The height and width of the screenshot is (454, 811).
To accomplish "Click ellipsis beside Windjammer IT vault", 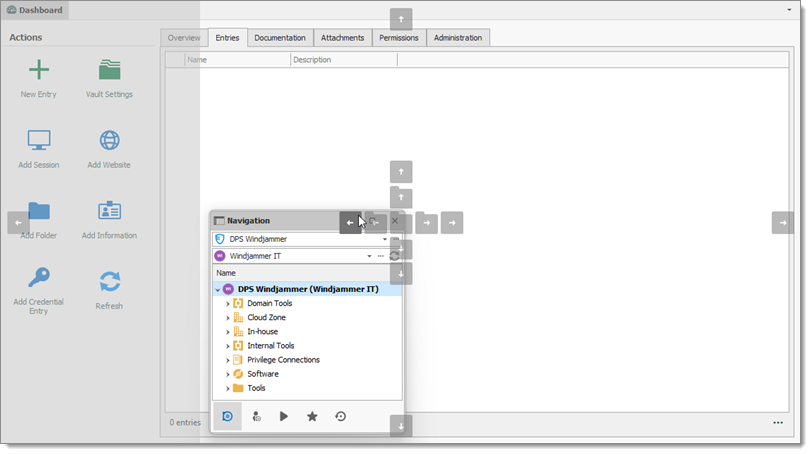I will click(381, 256).
